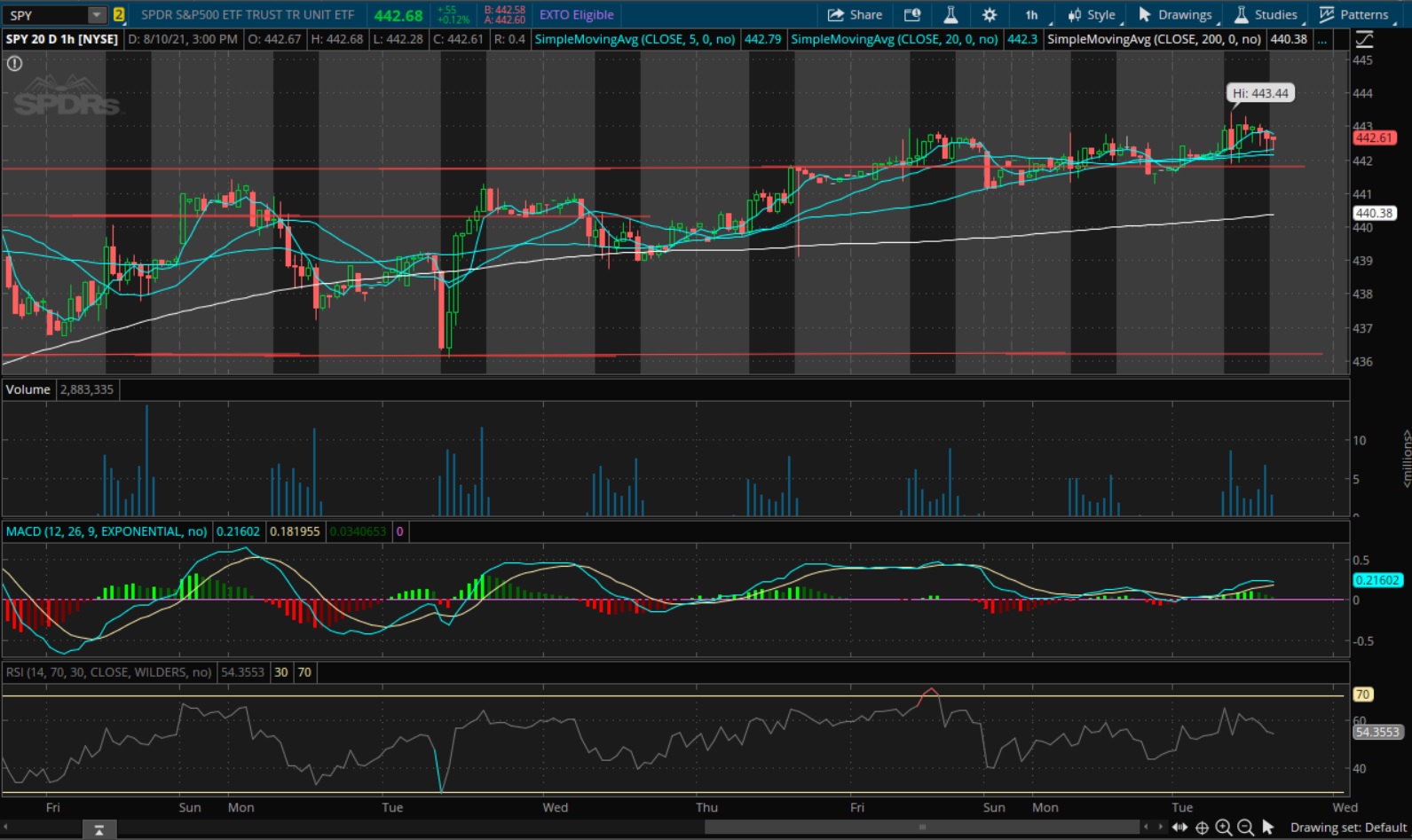1412x840 pixels.
Task: Open the alert book icon next to Share
Action: coord(911,14)
